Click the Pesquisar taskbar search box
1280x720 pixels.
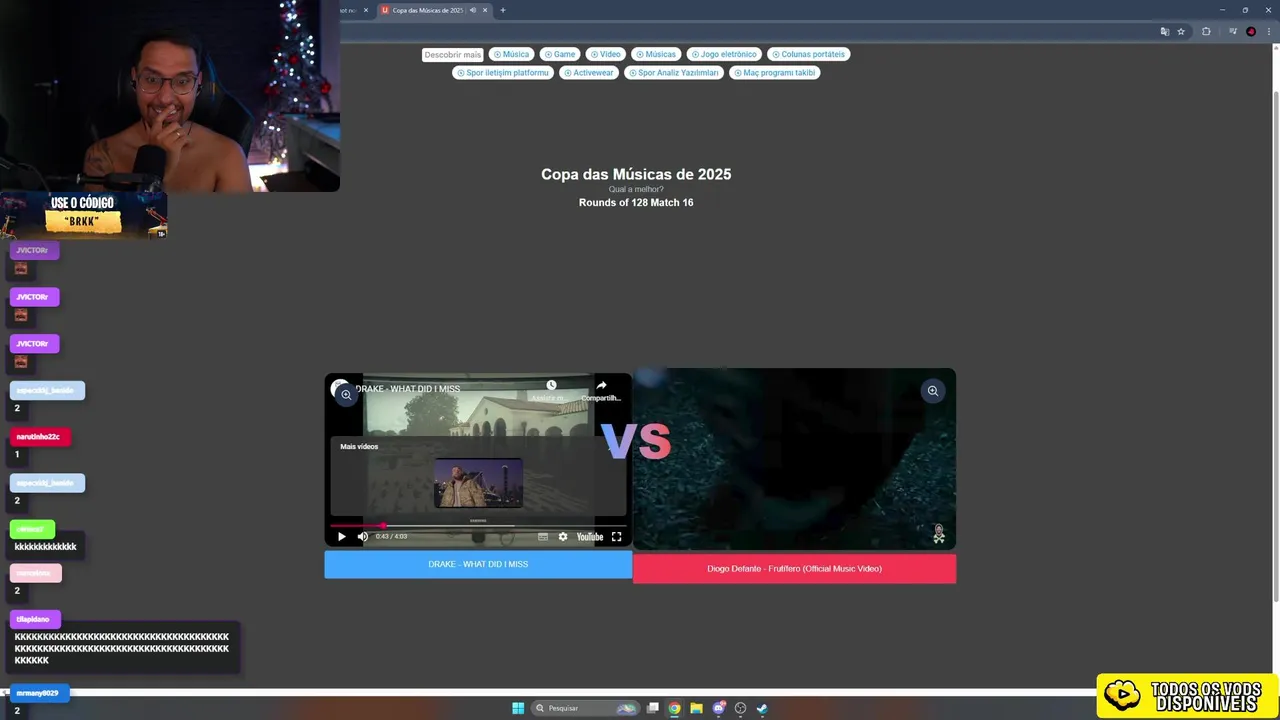[x=586, y=708]
